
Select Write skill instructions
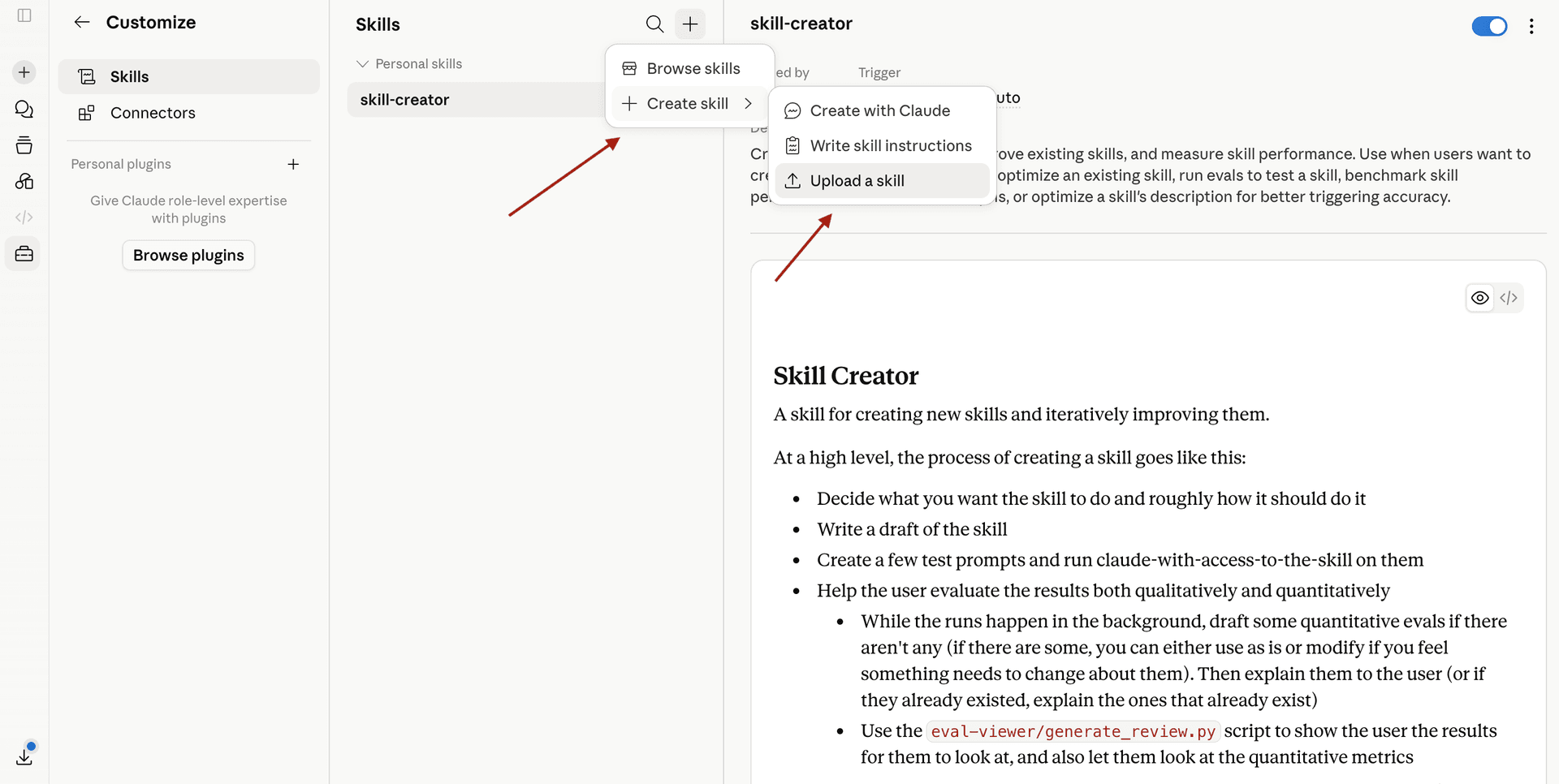[882, 145]
